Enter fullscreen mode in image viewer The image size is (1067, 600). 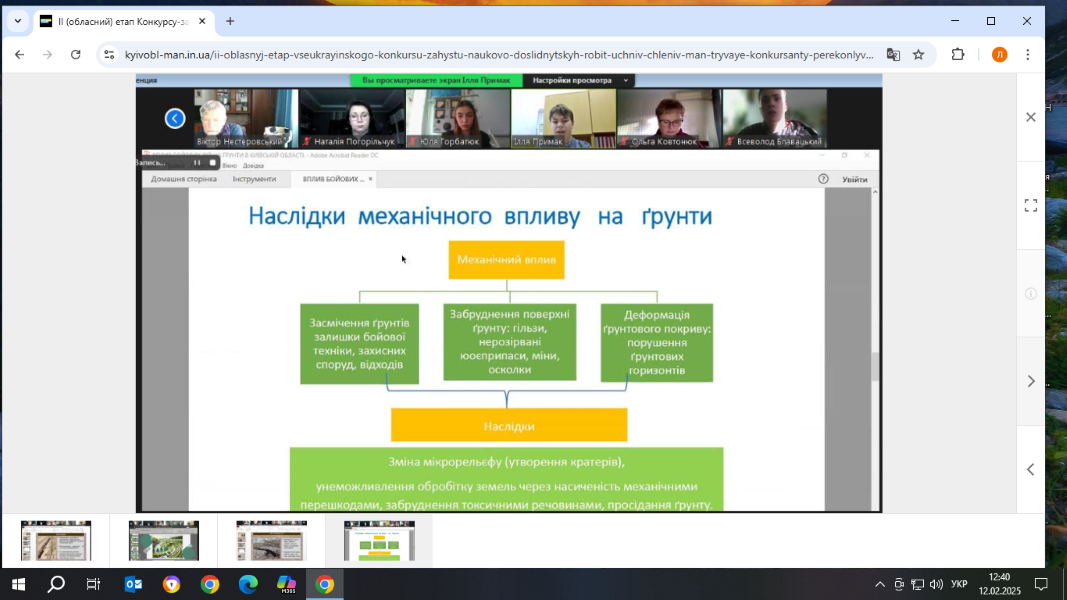point(1031,205)
